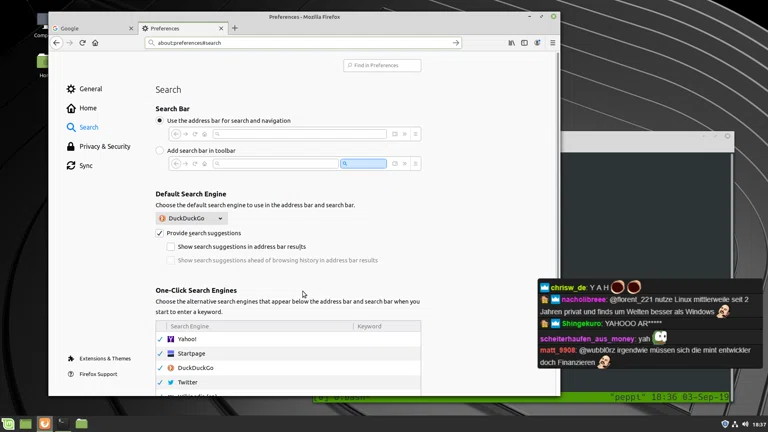Click the Firefox taskbar button
Viewport: 768px width, 432px height.
[x=45, y=424]
